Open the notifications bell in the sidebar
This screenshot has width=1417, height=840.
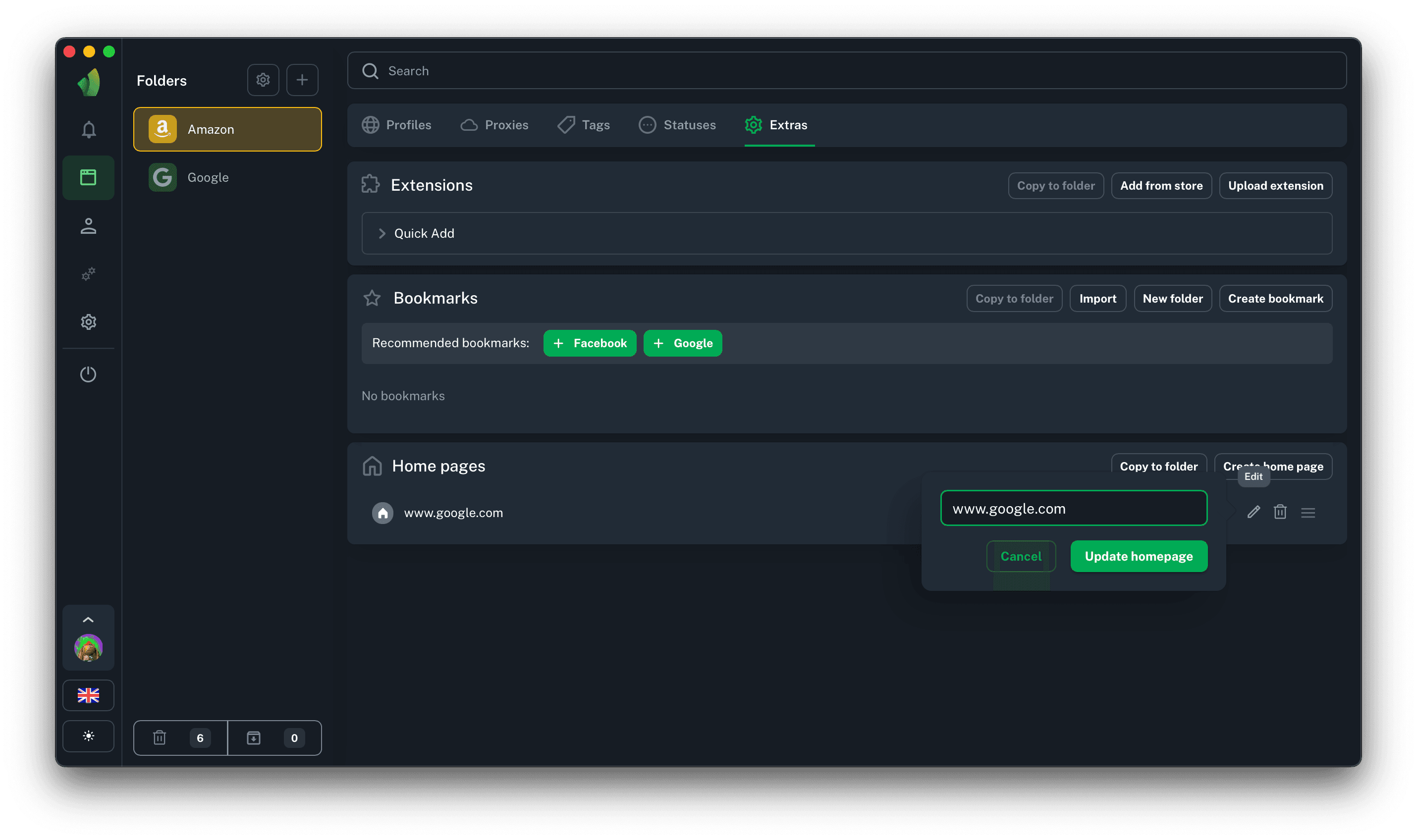[x=88, y=130]
